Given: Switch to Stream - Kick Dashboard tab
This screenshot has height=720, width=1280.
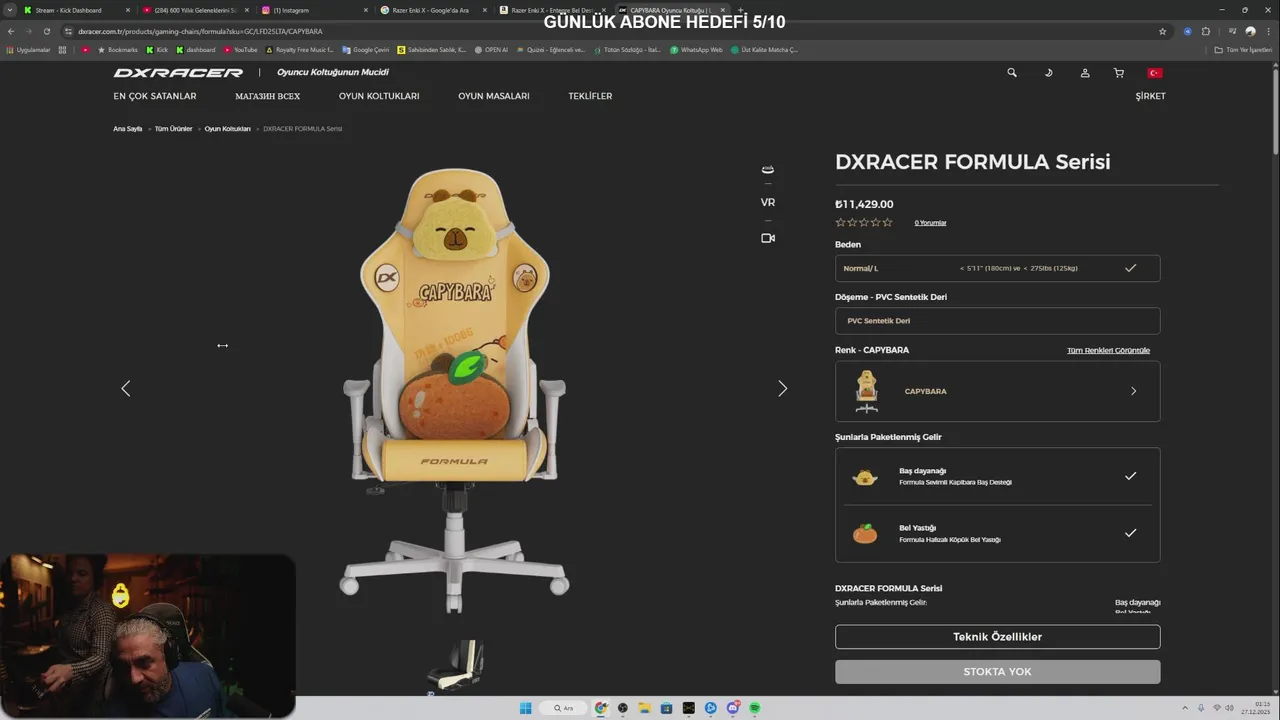Looking at the screenshot, I should (76, 10).
